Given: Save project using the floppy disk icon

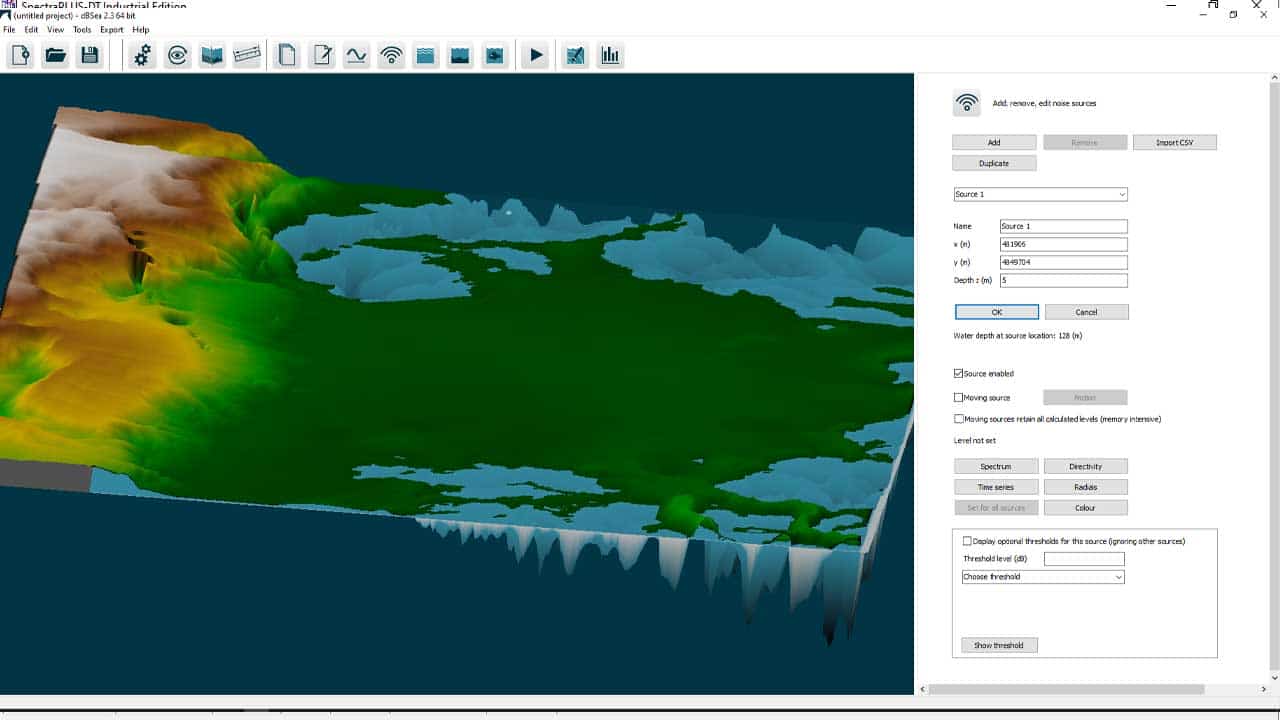Looking at the screenshot, I should tap(90, 56).
